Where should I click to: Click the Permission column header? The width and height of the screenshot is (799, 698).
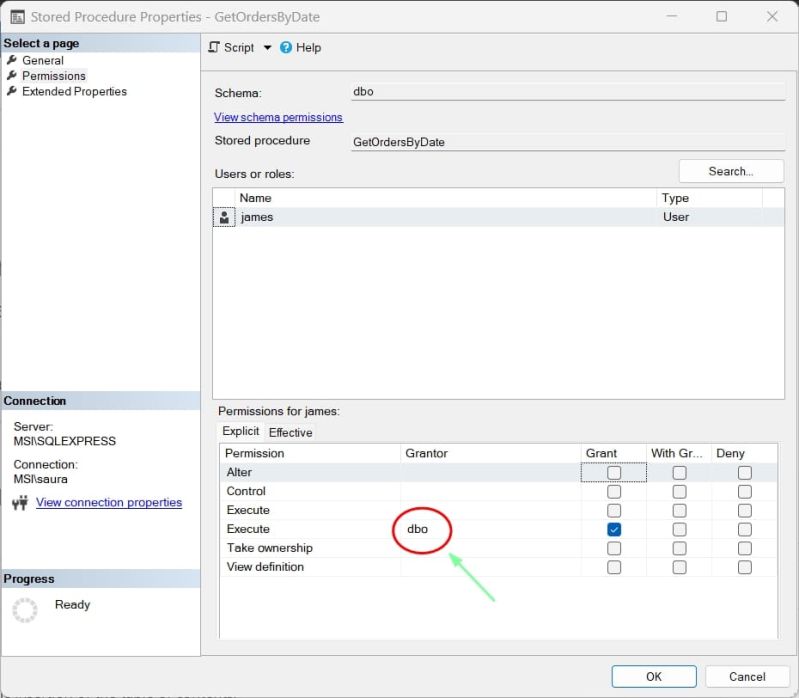click(310, 453)
